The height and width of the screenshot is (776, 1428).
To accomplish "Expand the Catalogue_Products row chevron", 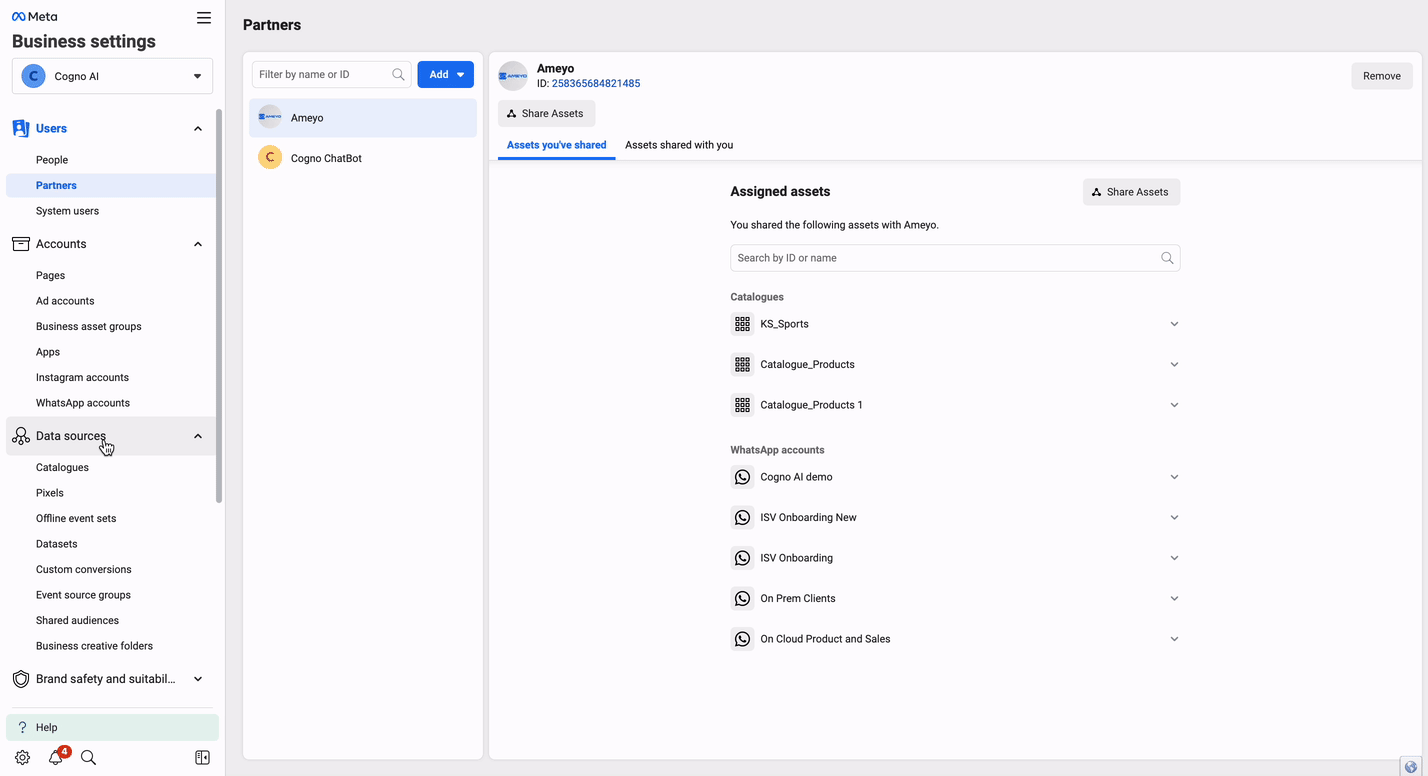I will [x=1174, y=364].
